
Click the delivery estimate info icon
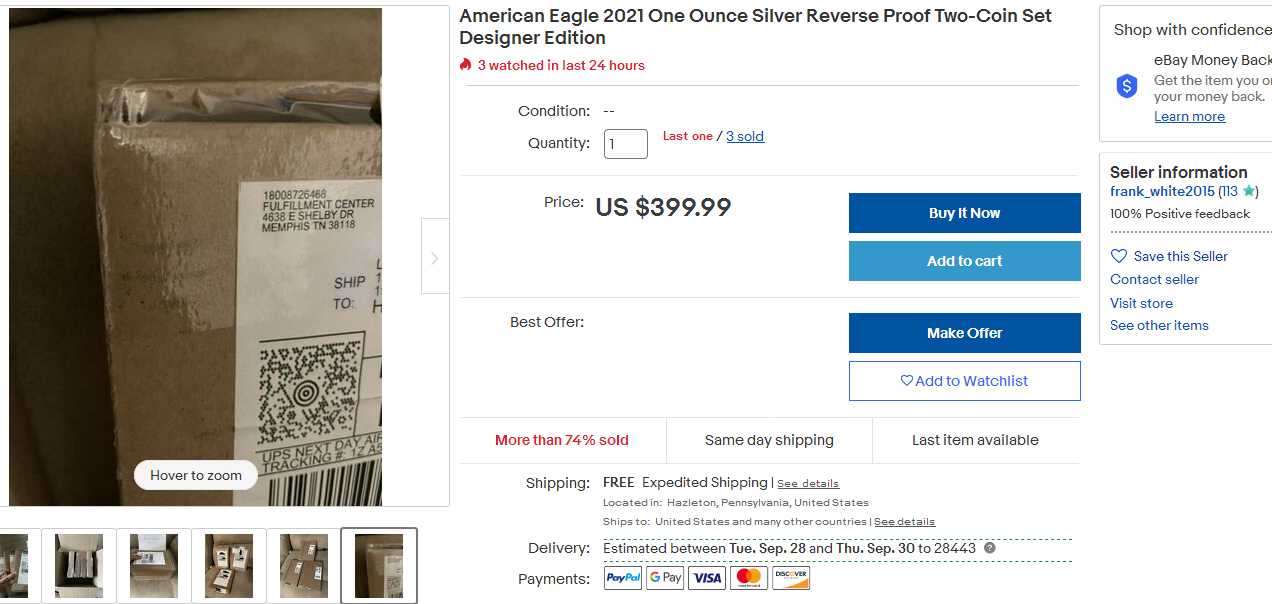989,548
